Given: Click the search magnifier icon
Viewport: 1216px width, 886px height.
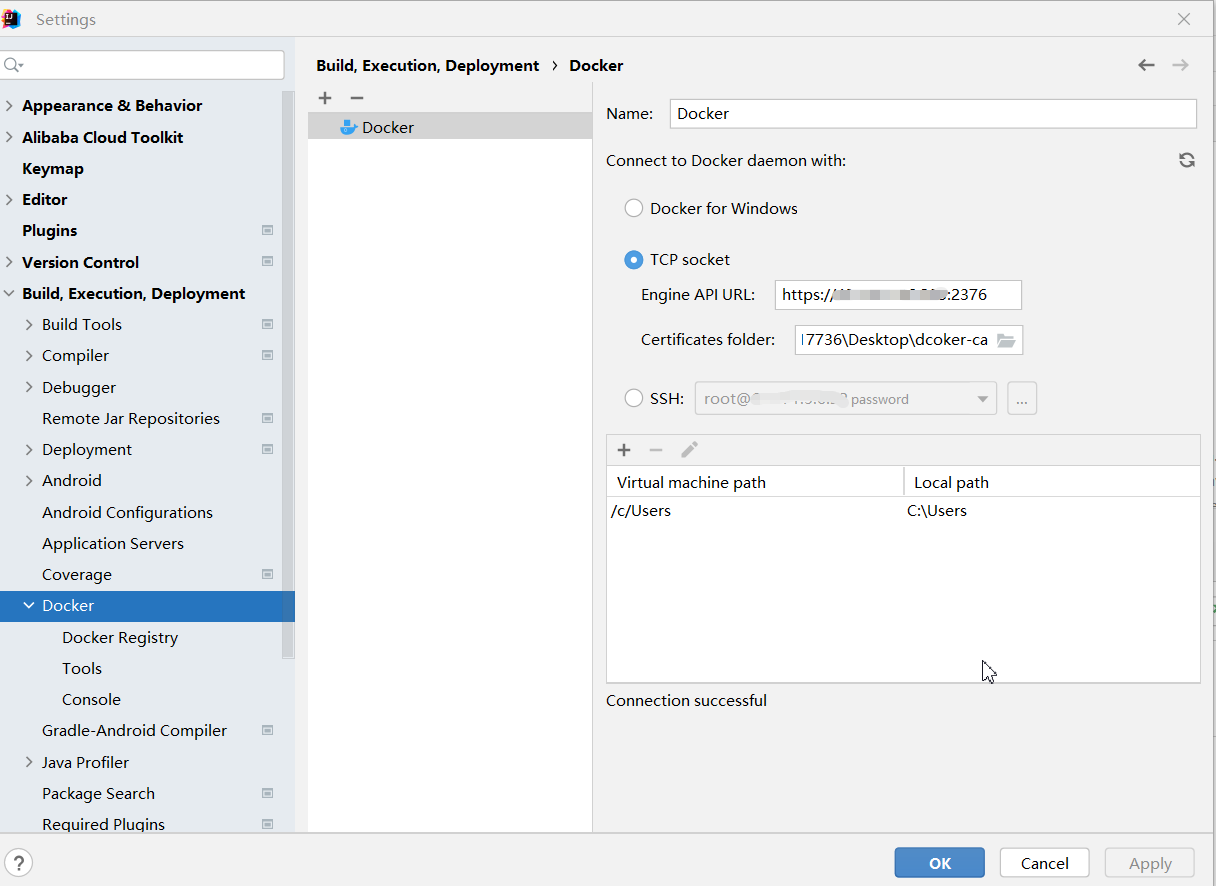Looking at the screenshot, I should [x=12, y=65].
